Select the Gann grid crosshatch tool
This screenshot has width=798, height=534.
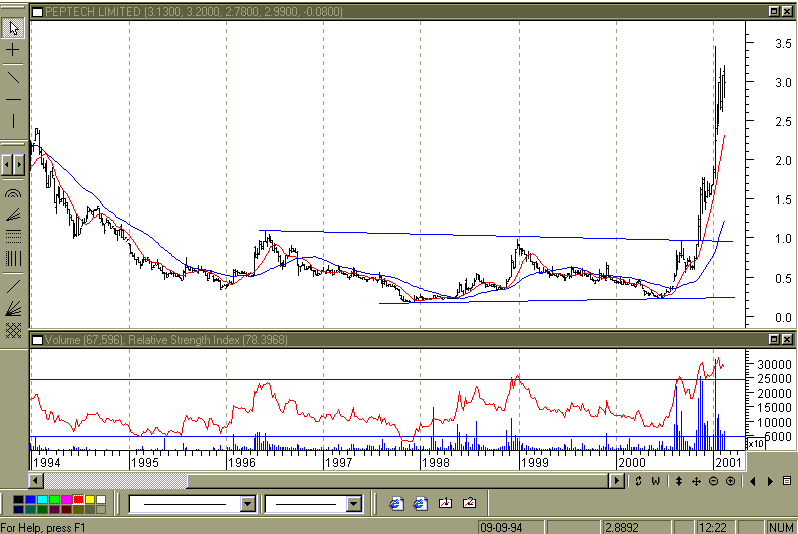[x=13, y=330]
